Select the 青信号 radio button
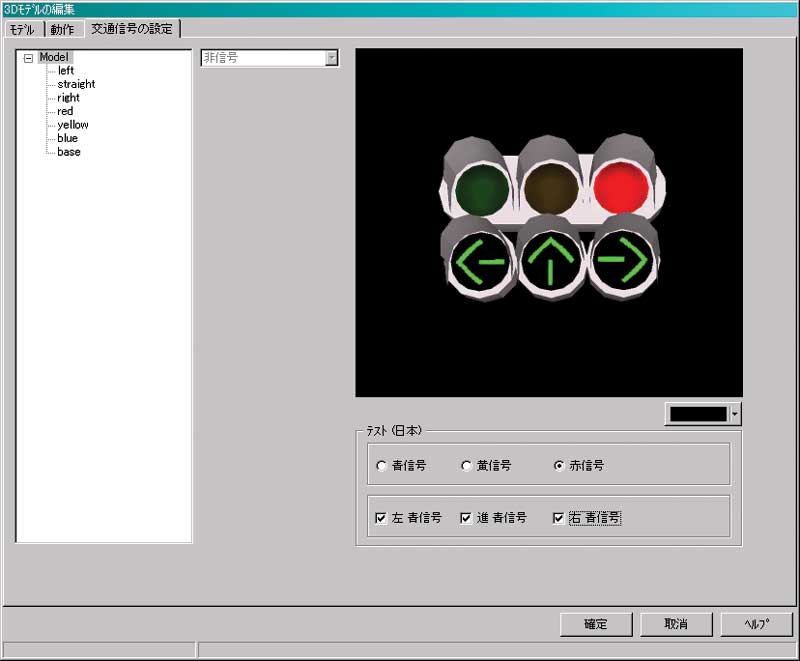This screenshot has height=661, width=800. click(x=381, y=466)
